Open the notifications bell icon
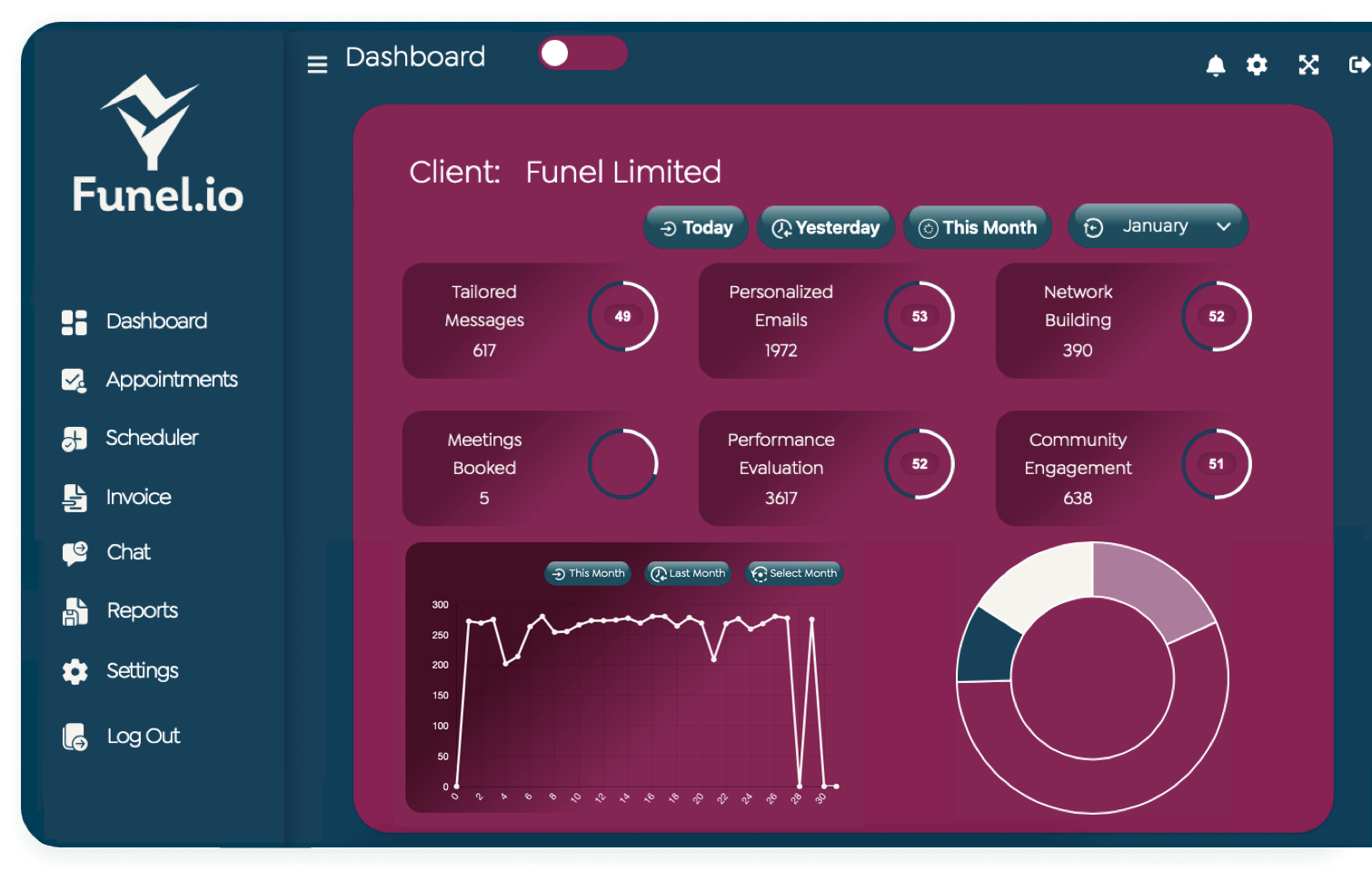Viewport: 1372px width, 881px height. (x=1216, y=64)
